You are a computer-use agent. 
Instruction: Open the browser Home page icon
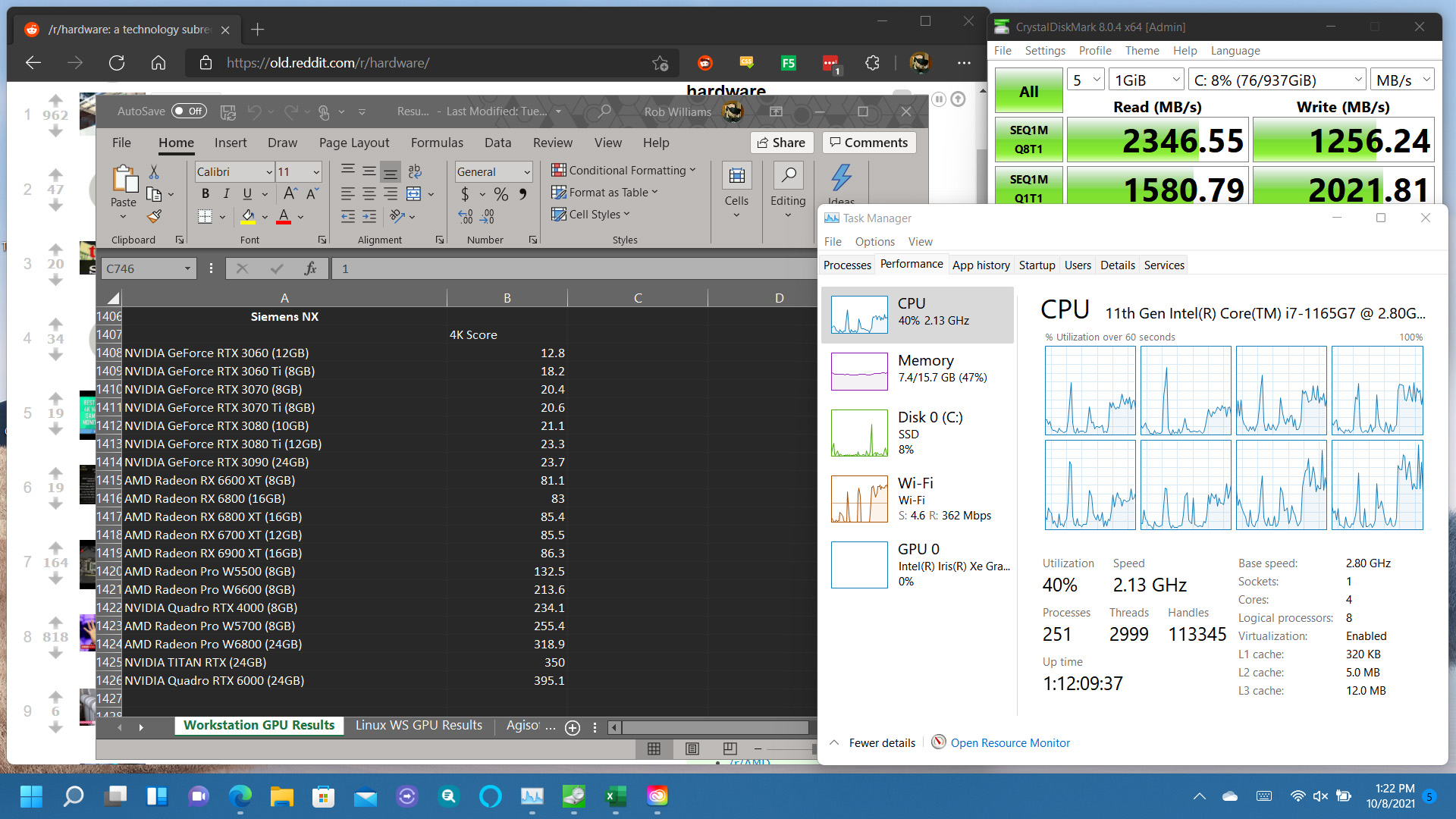click(x=158, y=63)
